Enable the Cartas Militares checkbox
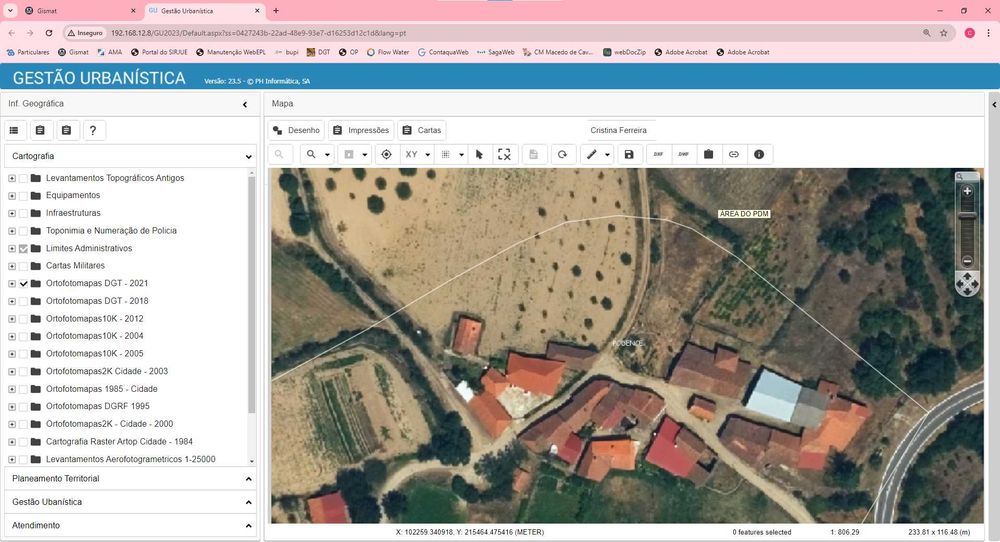 pos(24,266)
